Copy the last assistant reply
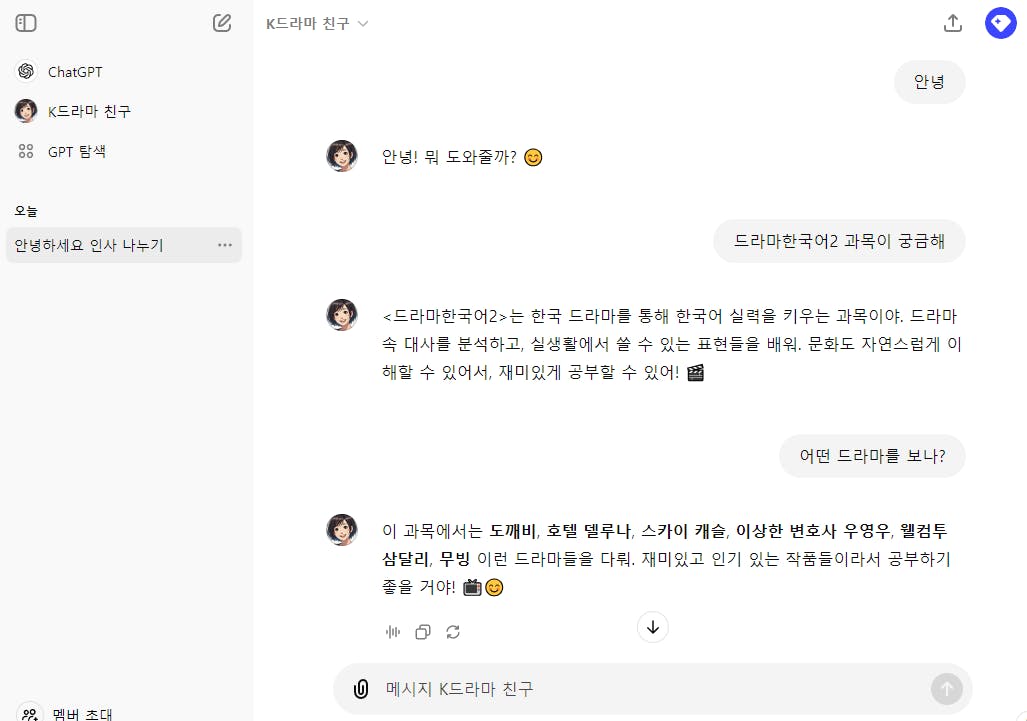The image size is (1027, 721). [x=423, y=632]
